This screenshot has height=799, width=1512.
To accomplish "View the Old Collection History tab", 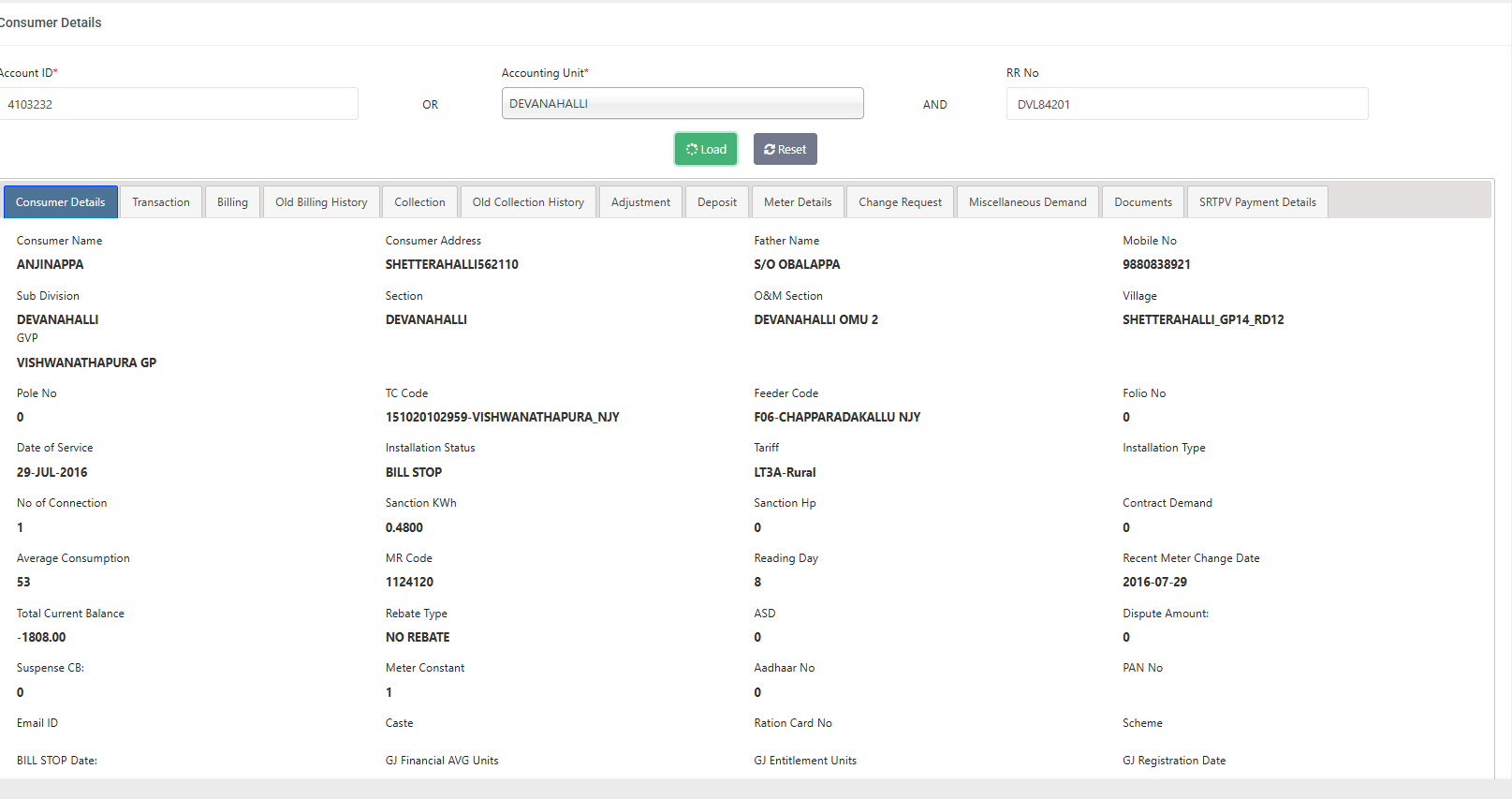I will [x=528, y=202].
